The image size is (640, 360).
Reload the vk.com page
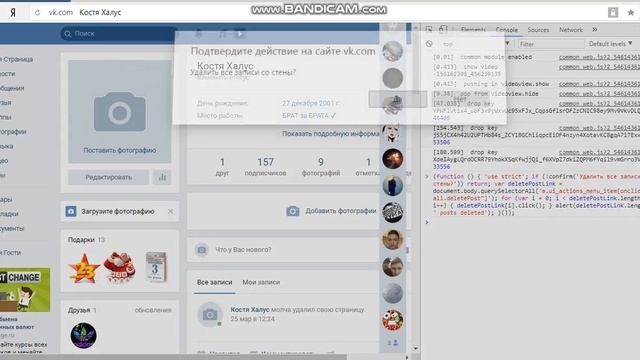[38, 13]
